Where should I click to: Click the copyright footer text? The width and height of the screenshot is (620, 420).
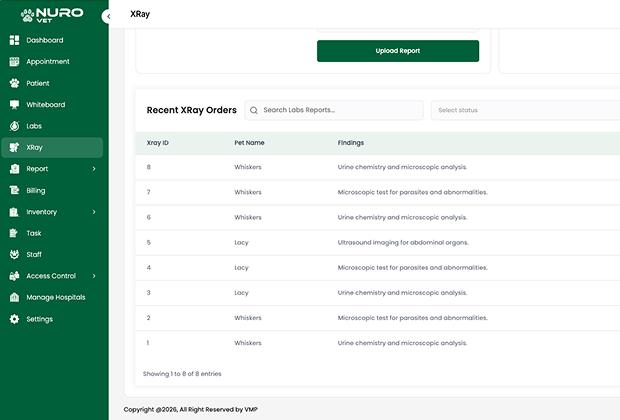coord(191,409)
